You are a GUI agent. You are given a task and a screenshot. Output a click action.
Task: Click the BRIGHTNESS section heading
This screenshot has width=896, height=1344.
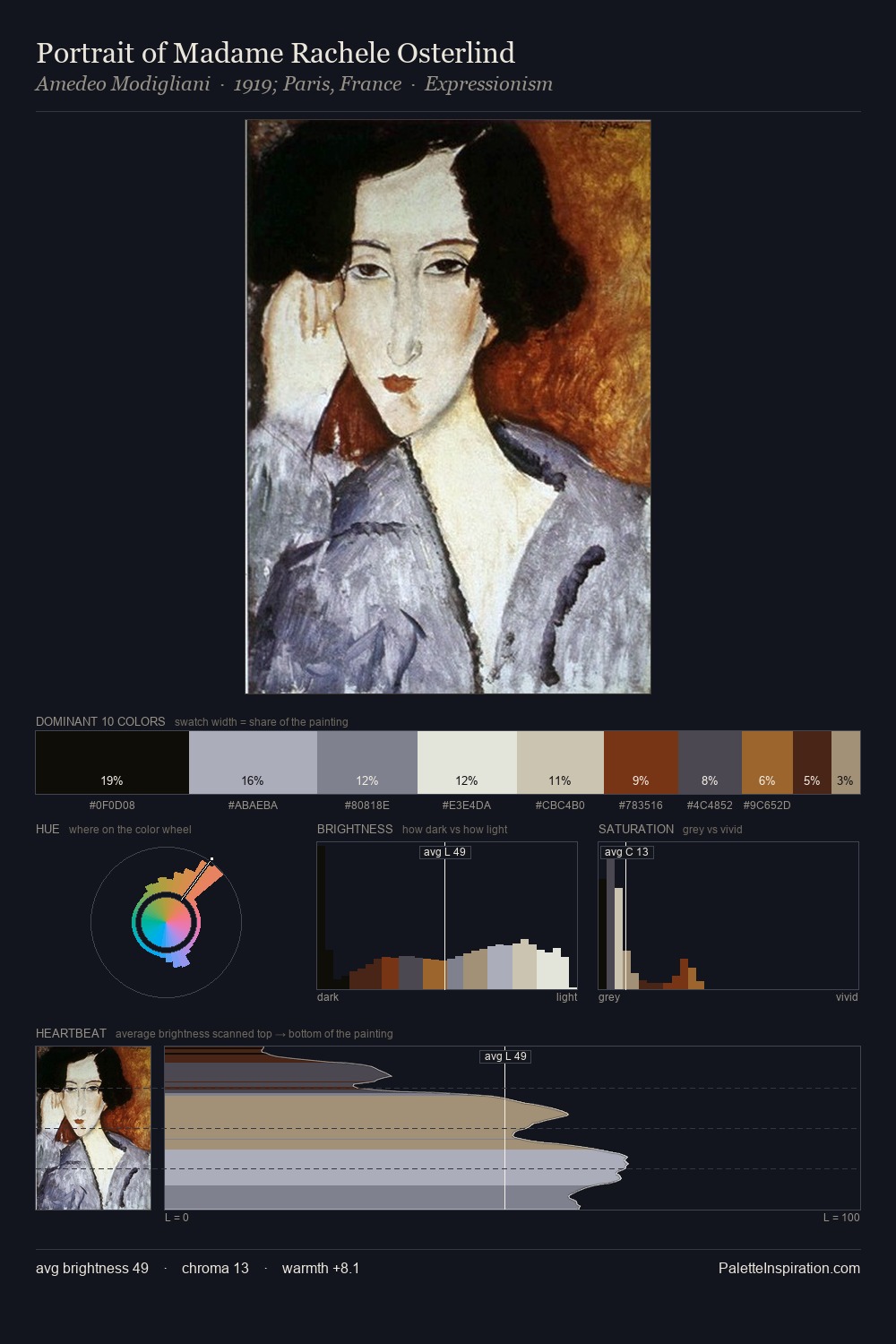point(355,829)
